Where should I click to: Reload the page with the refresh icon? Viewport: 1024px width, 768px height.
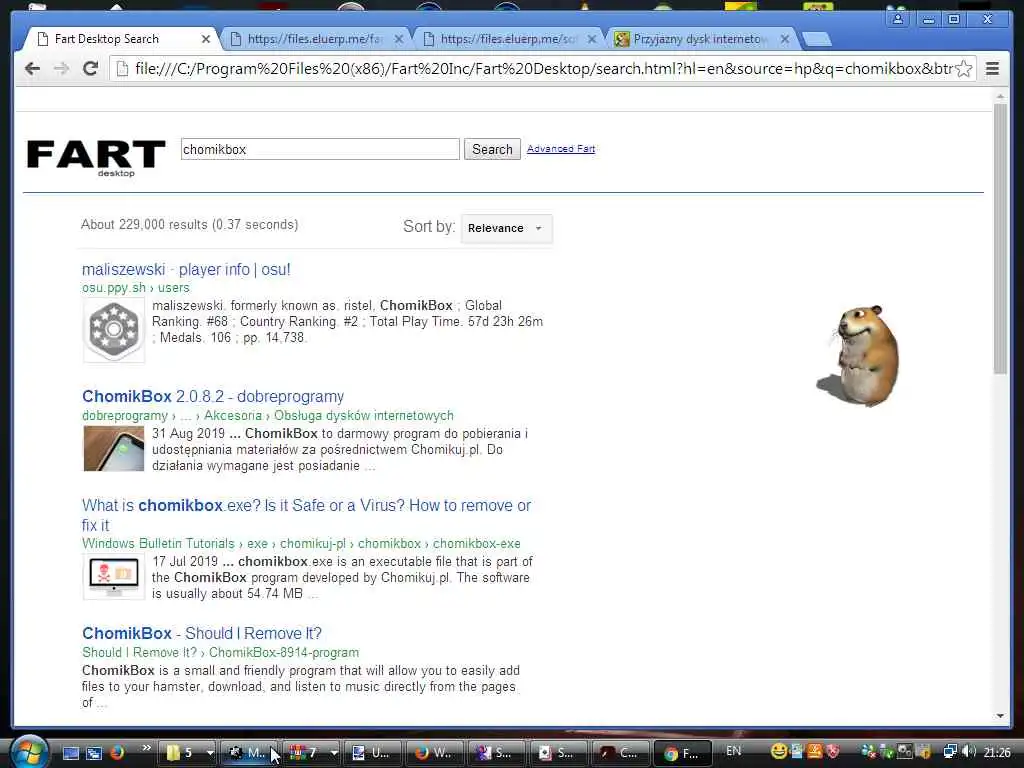tap(91, 69)
